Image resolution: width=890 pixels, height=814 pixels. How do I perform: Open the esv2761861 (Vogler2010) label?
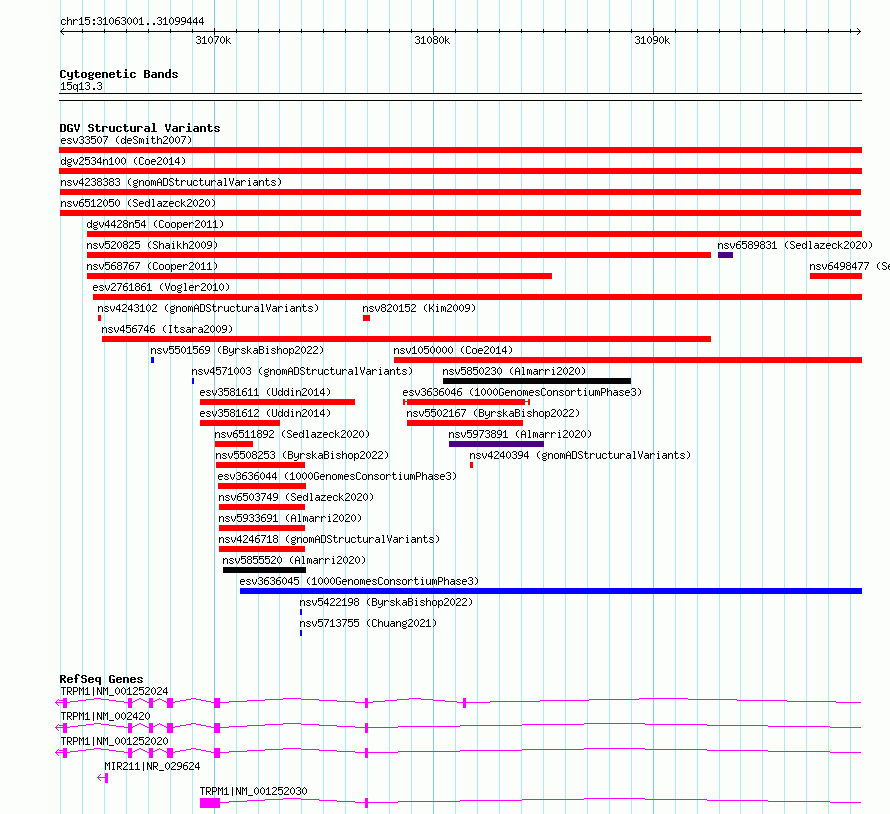[x=161, y=287]
